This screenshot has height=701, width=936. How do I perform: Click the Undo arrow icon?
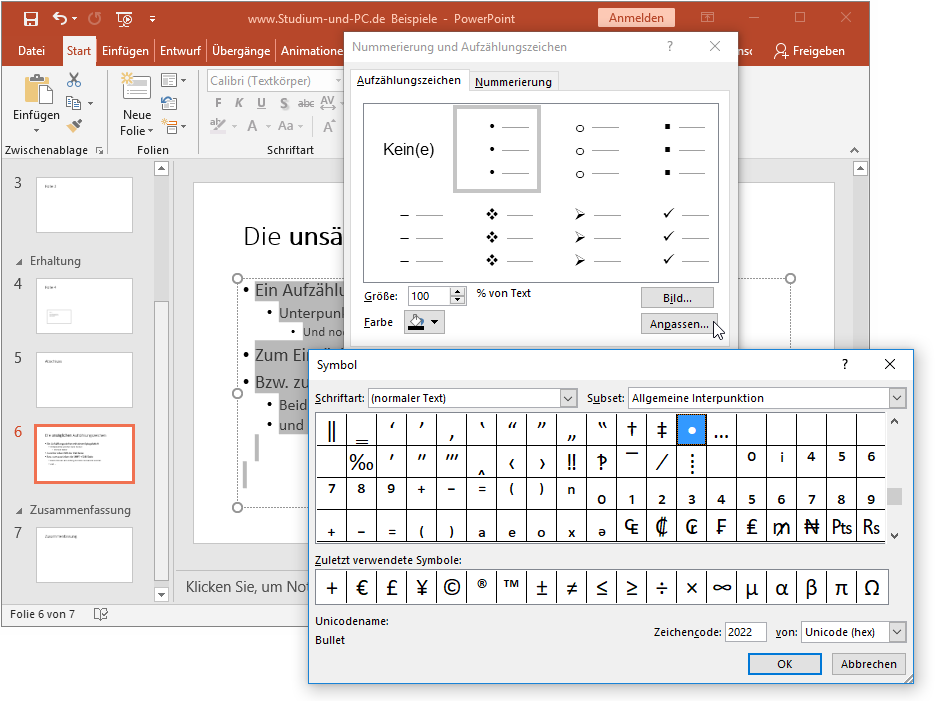(x=60, y=19)
